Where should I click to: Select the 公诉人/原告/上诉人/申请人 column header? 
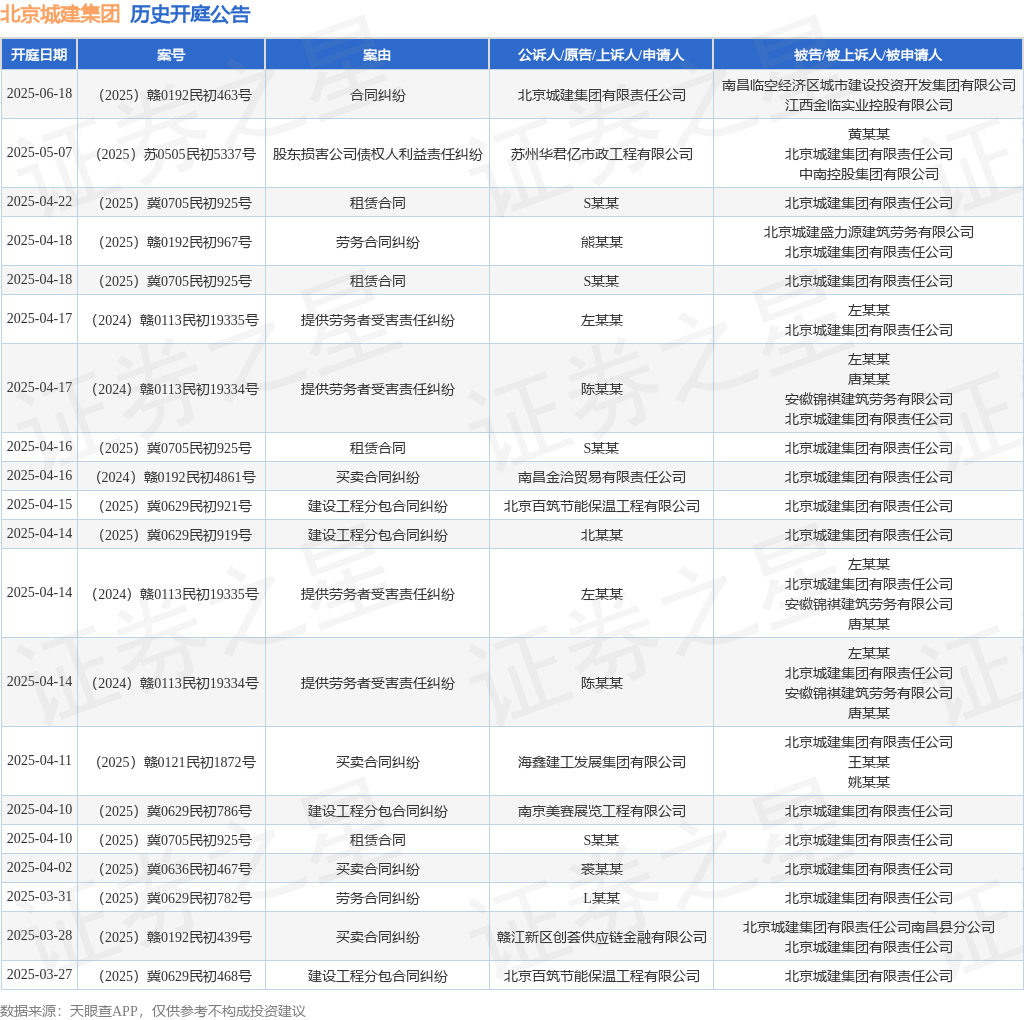601,55
